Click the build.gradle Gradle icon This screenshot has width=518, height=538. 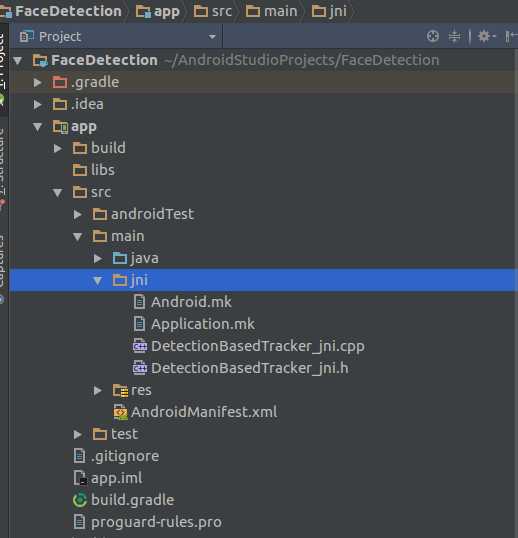80,500
